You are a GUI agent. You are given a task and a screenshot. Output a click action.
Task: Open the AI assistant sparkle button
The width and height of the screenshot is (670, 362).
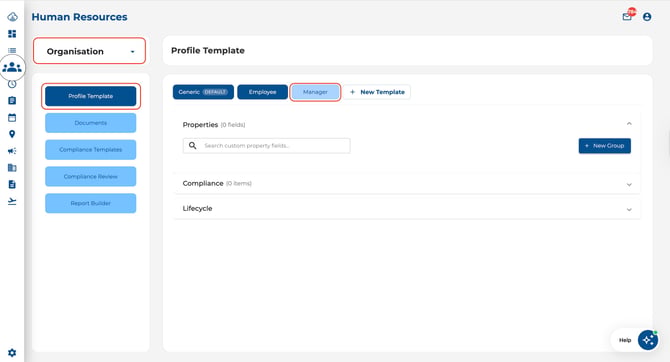coord(648,340)
